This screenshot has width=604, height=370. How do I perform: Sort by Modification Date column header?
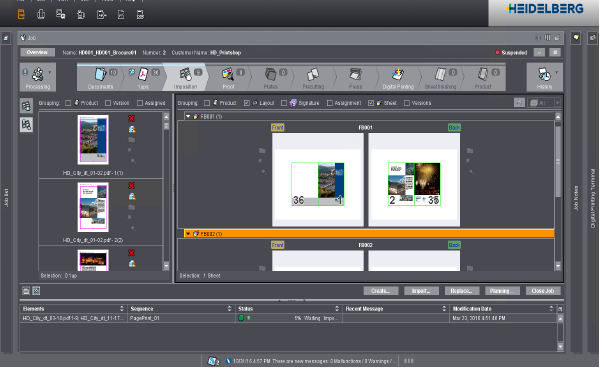[503, 309]
